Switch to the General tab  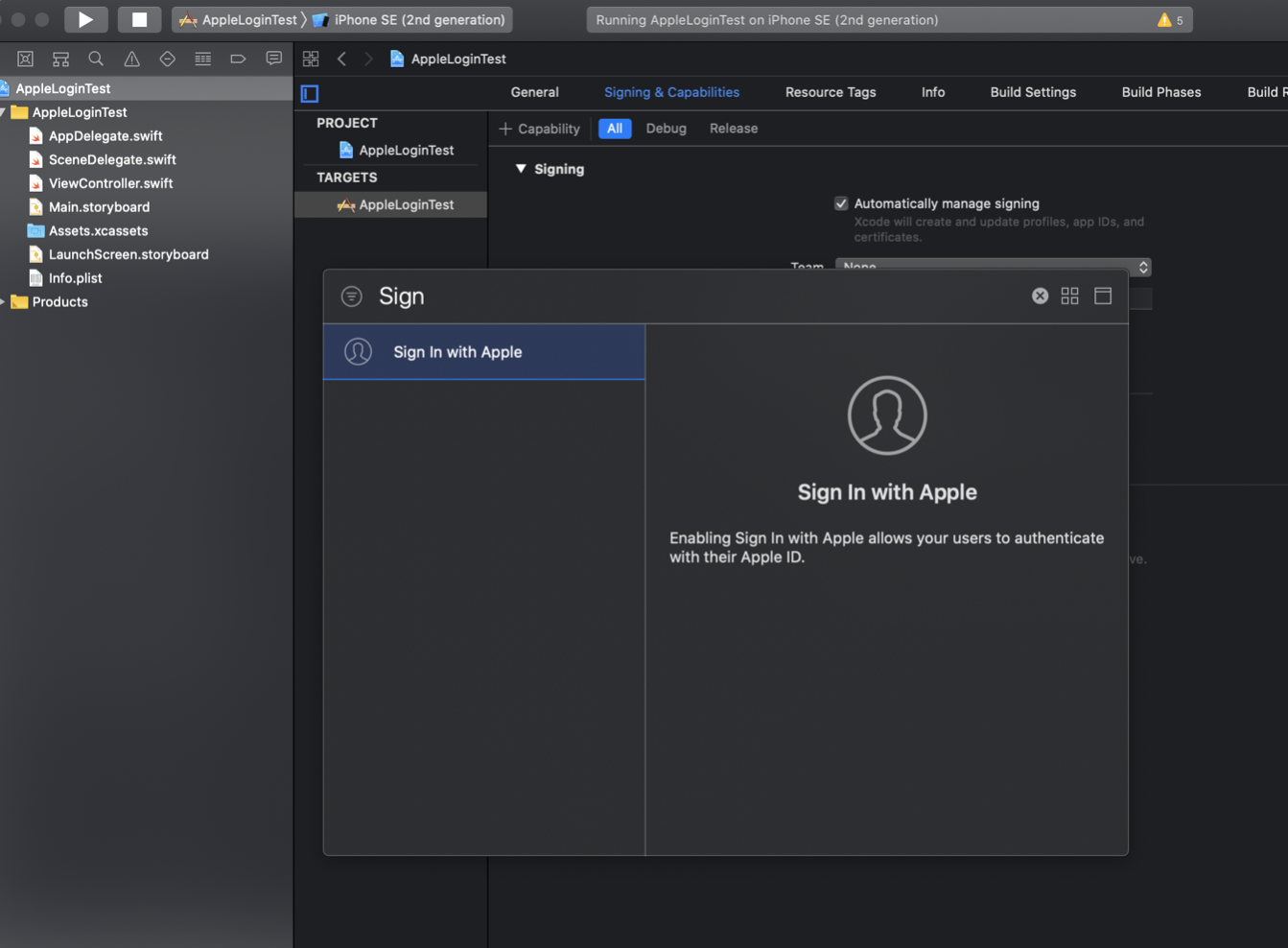pos(534,92)
